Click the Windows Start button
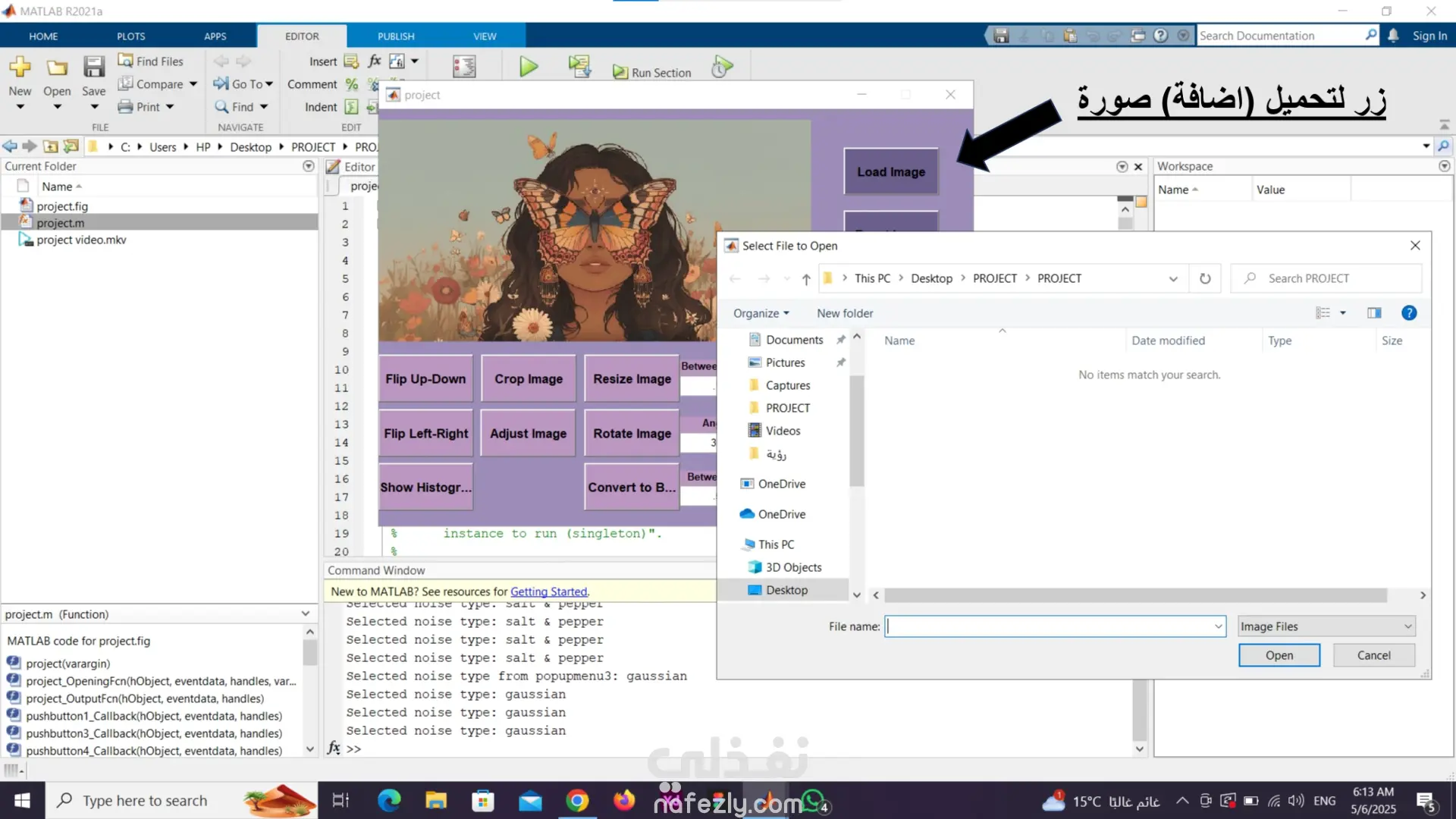Viewport: 1456px width, 819px height. pos(22,801)
